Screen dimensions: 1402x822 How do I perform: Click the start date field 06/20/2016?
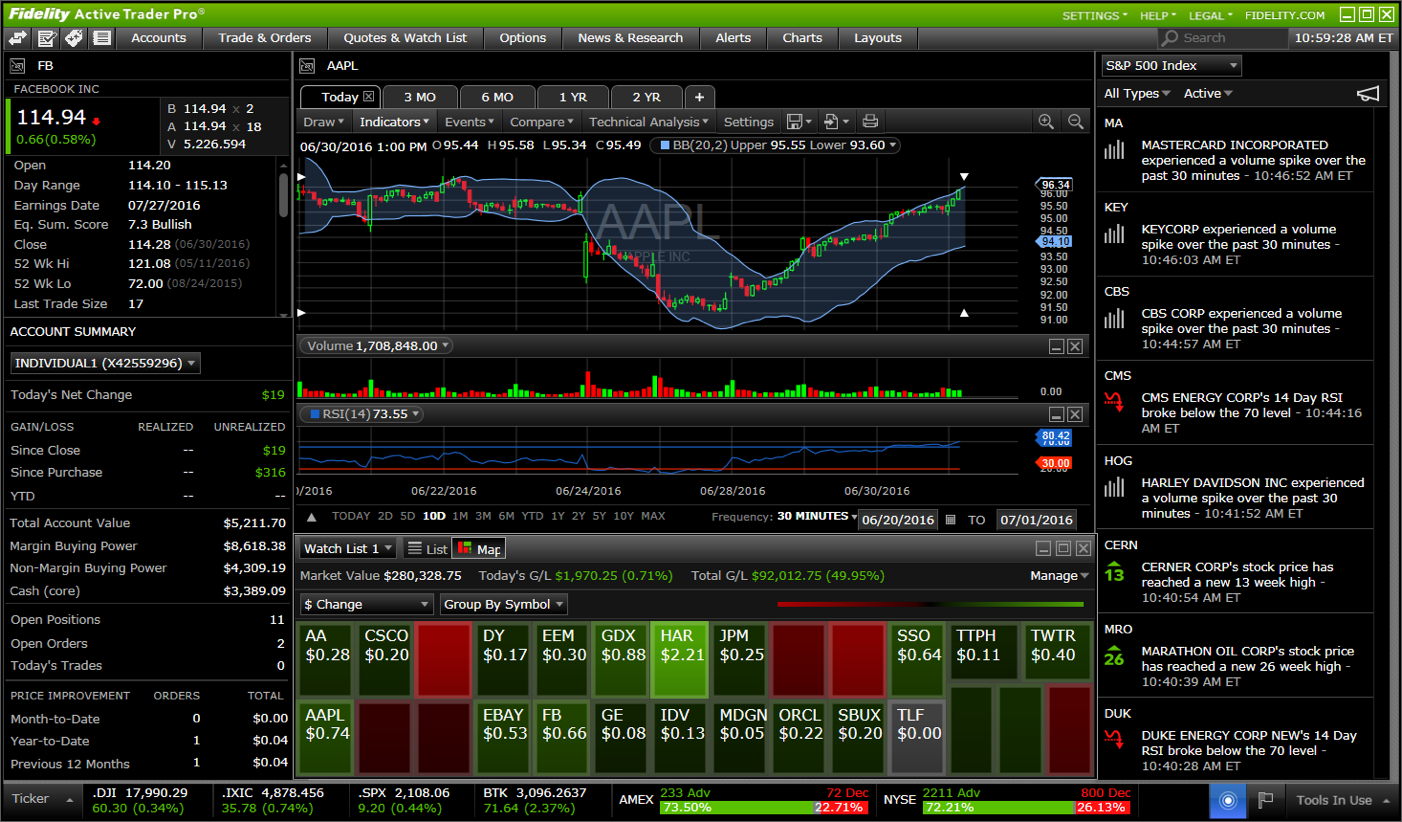898,520
